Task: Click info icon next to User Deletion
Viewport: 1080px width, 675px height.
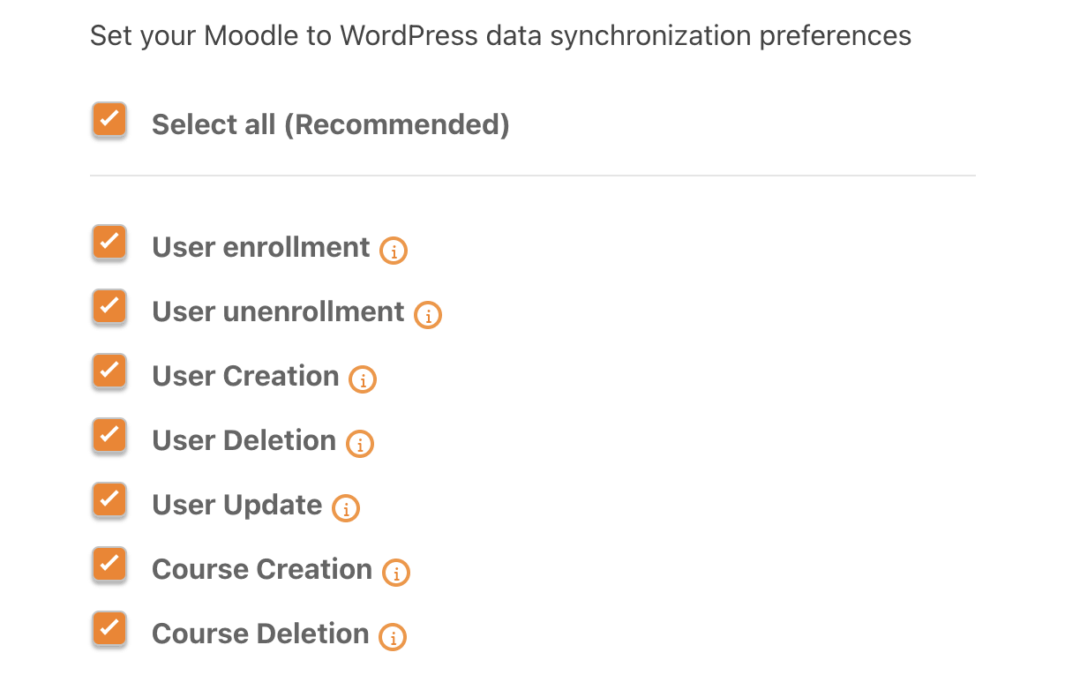Action: 360,443
